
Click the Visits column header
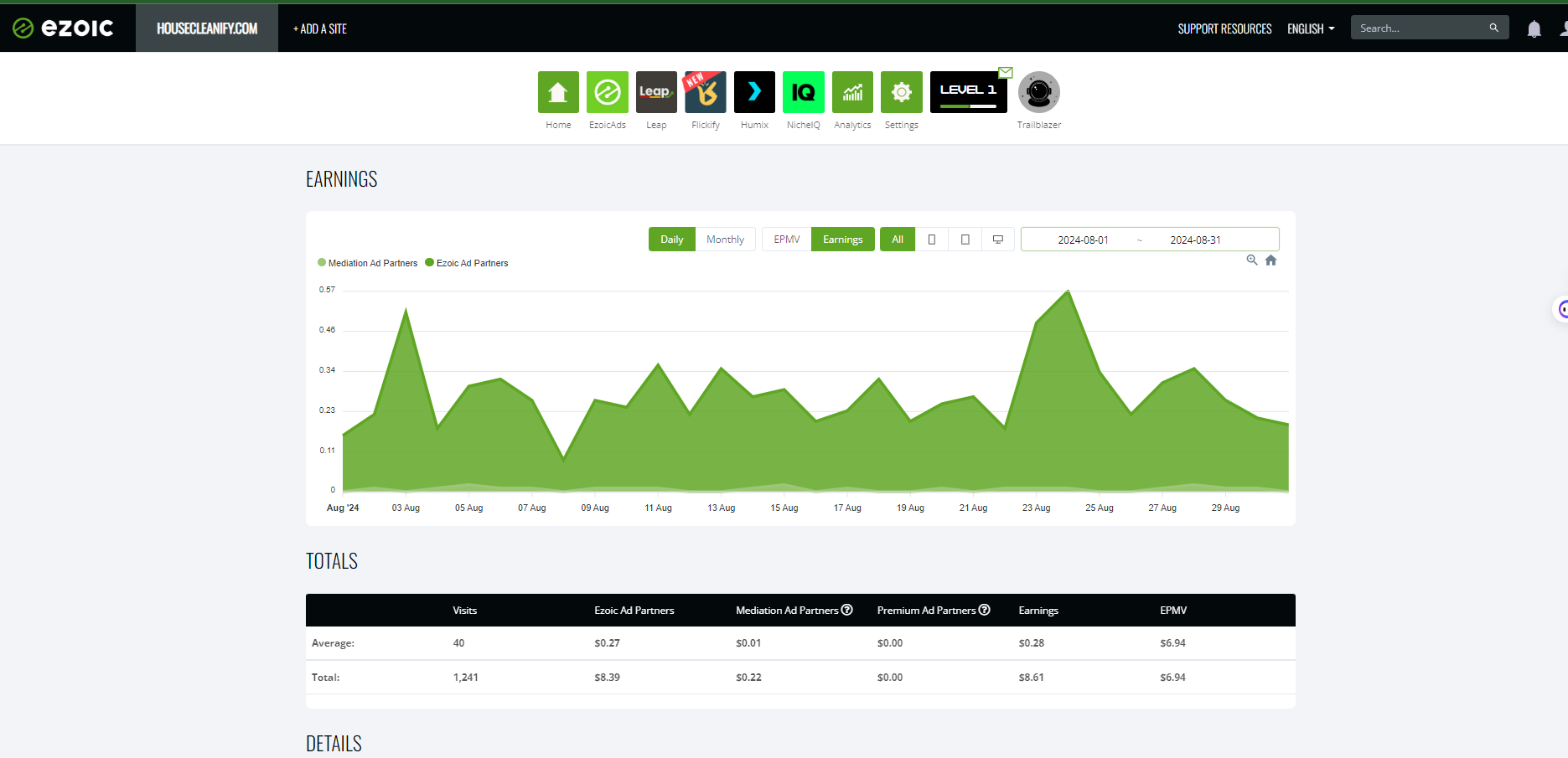coord(465,611)
